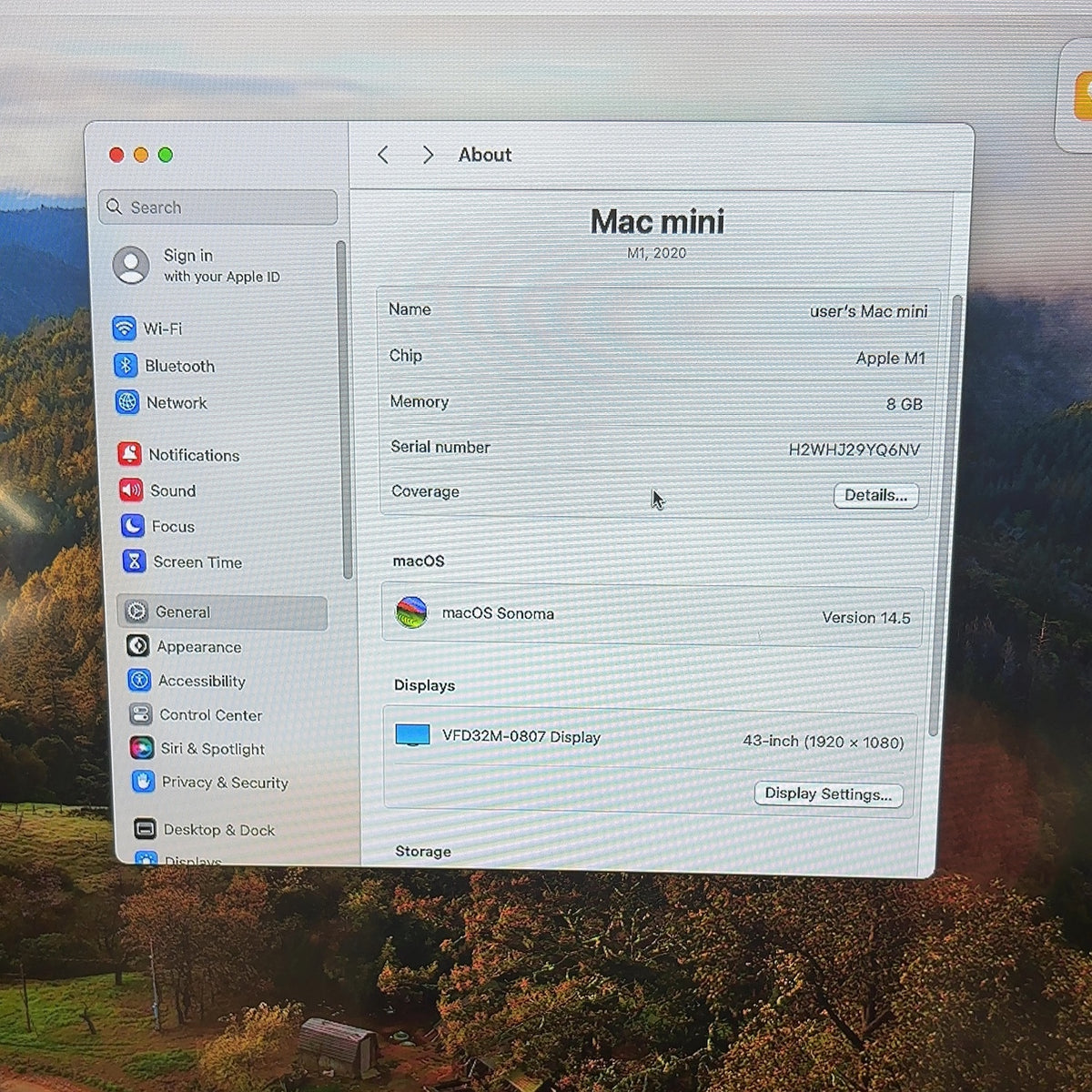Select the Desktop & Dock icon
The image size is (1092, 1092).
coord(145,828)
